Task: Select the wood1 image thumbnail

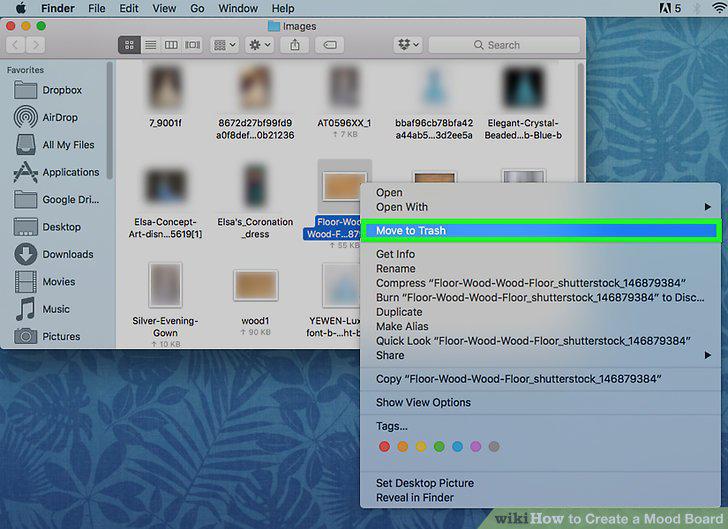Action: pos(255,285)
